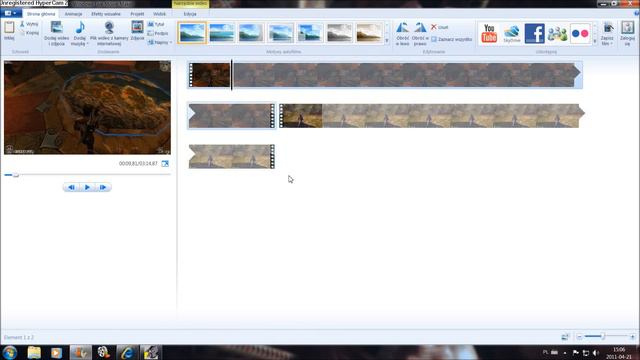Screen dimensions: 640x360
Task: Expand the sharing services gallery
Action: point(595,41)
